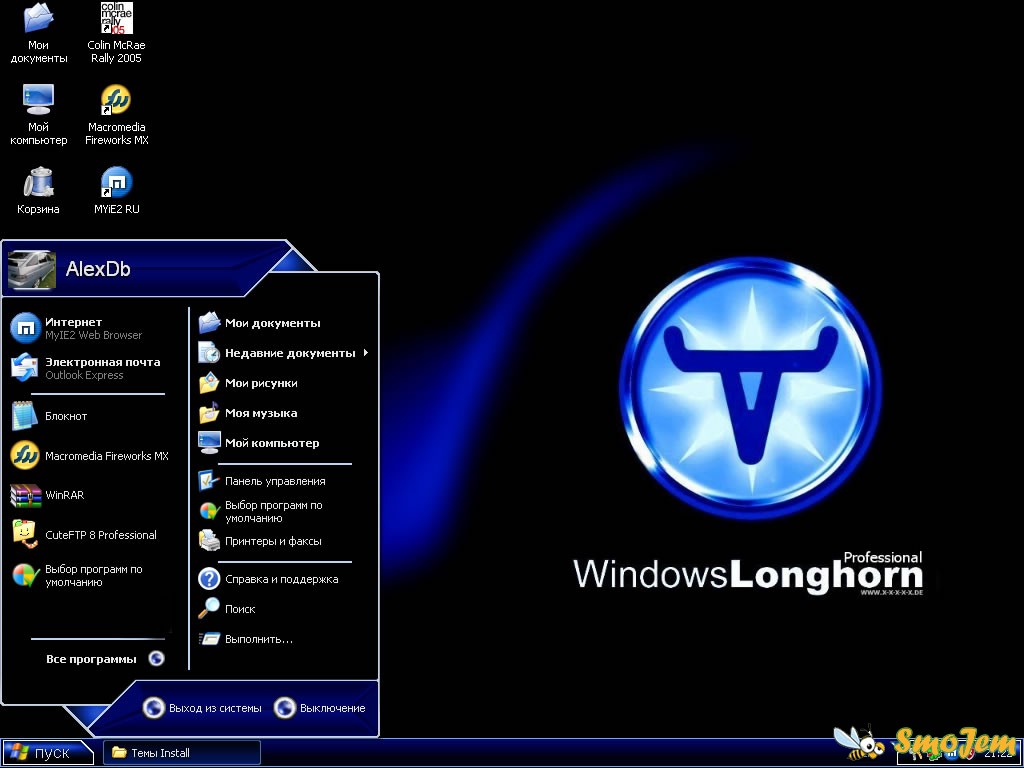Click Выключение shutdown button

(320, 708)
